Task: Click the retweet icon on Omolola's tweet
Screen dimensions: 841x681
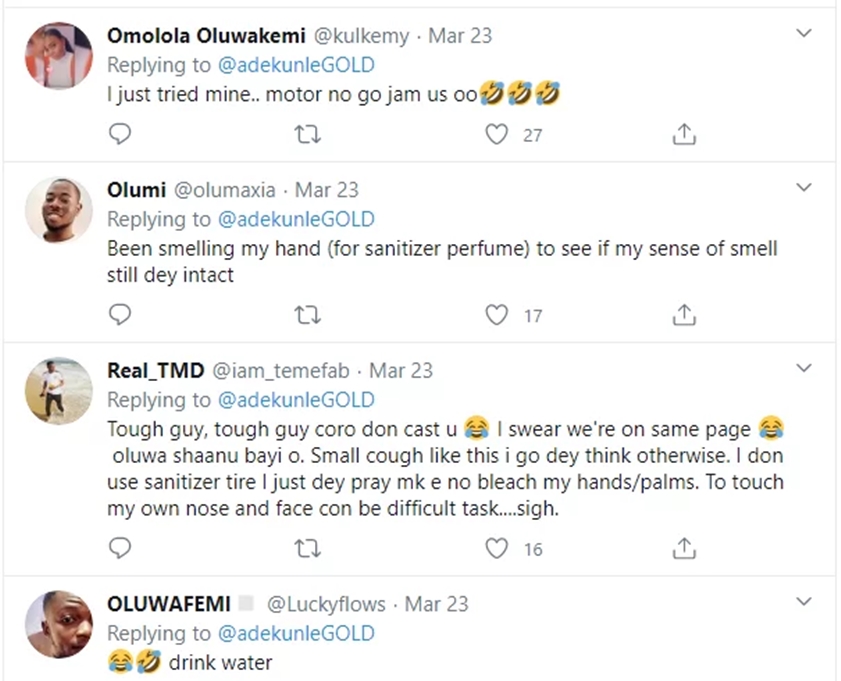Action: 308,134
